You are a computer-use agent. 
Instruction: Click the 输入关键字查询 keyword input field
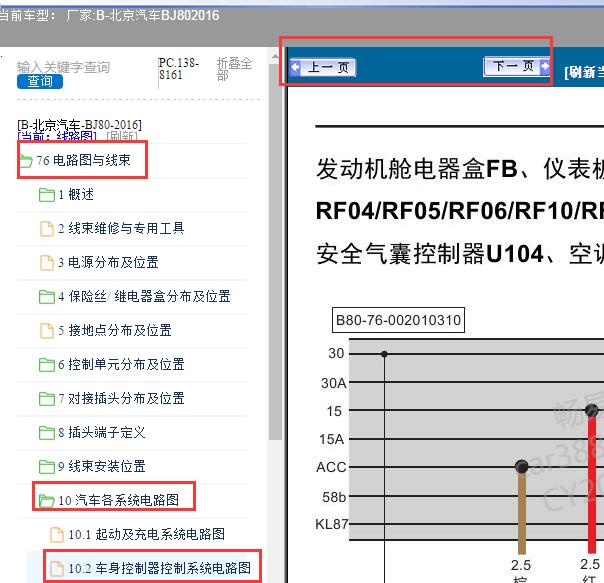[64, 67]
